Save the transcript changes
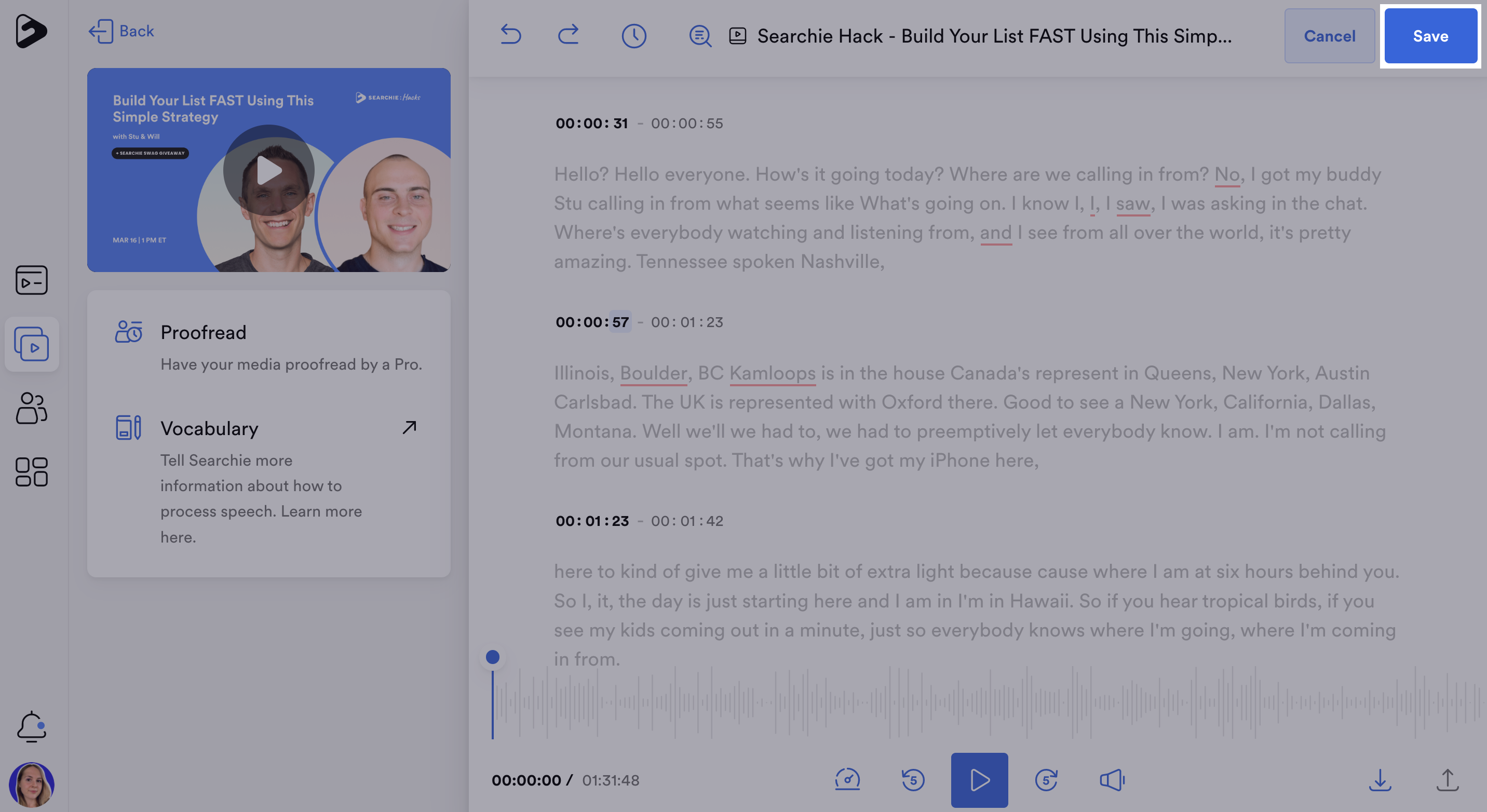 (x=1430, y=36)
